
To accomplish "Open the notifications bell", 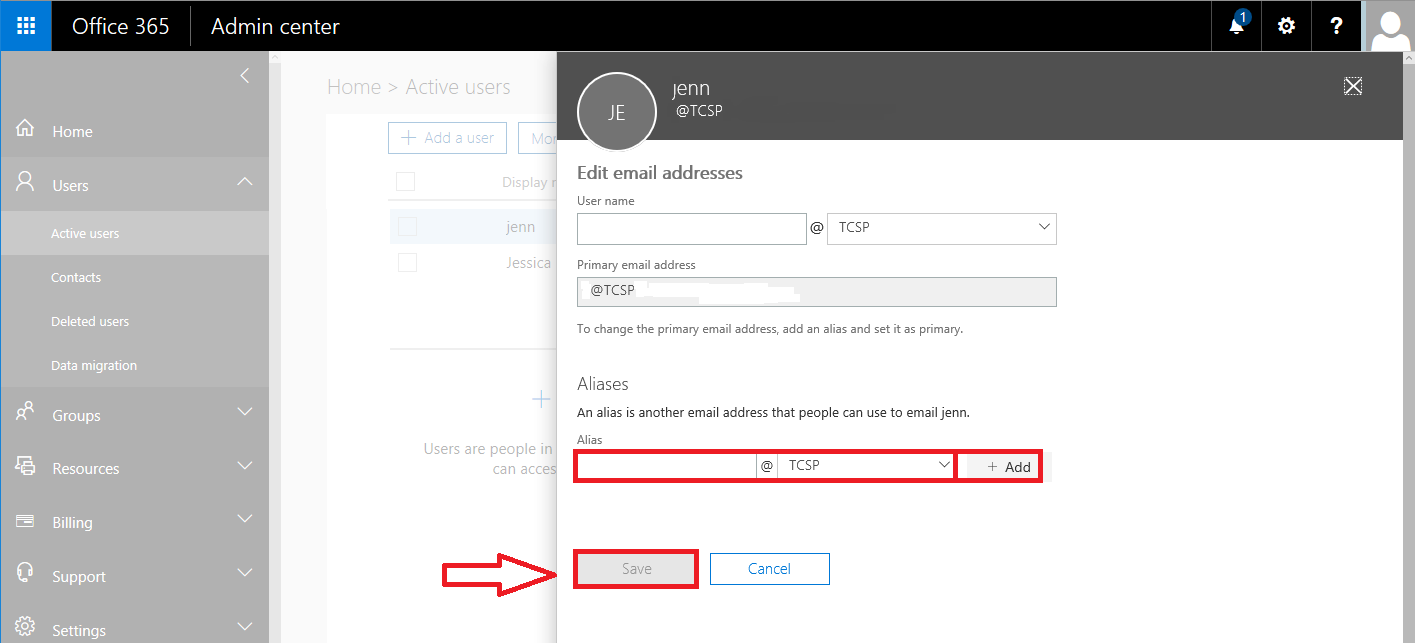I will 1237,26.
